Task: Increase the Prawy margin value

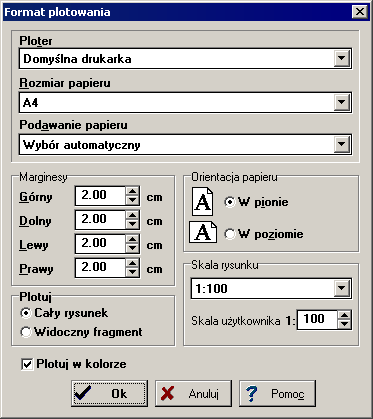Action: tap(132, 263)
